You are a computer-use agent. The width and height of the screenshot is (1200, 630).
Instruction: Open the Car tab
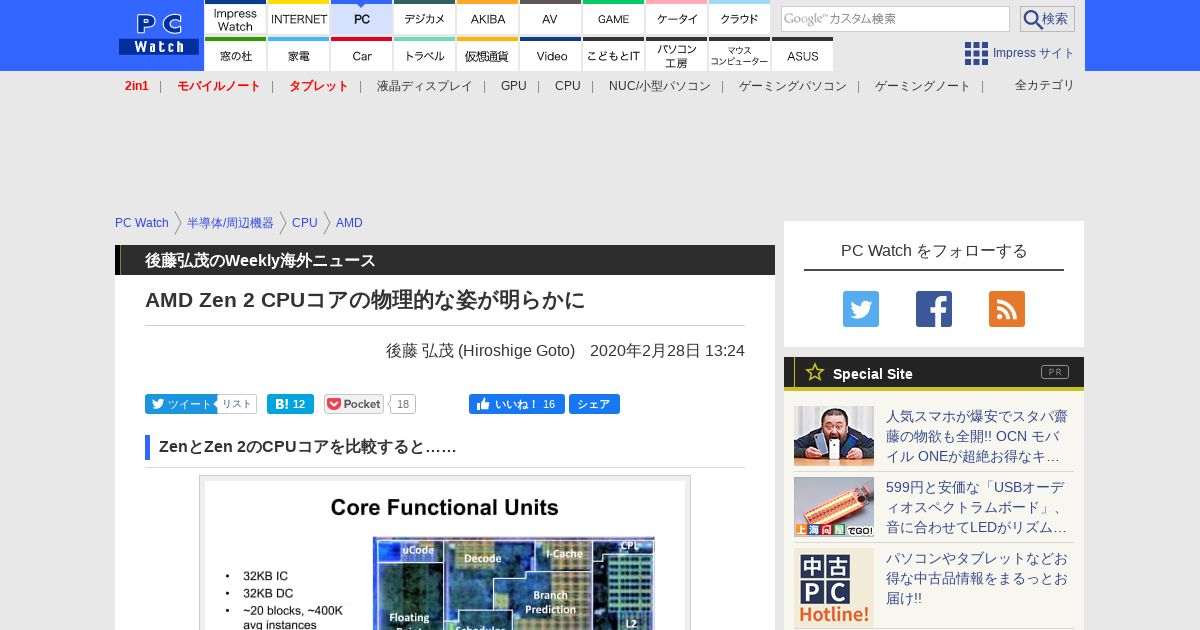click(362, 55)
